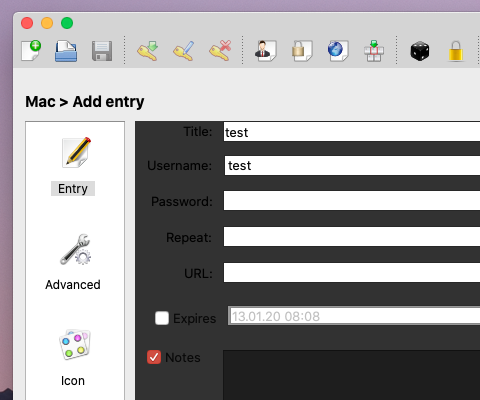This screenshot has height=400, width=480.
Task: Copy username with the person icon
Action: tap(265, 51)
